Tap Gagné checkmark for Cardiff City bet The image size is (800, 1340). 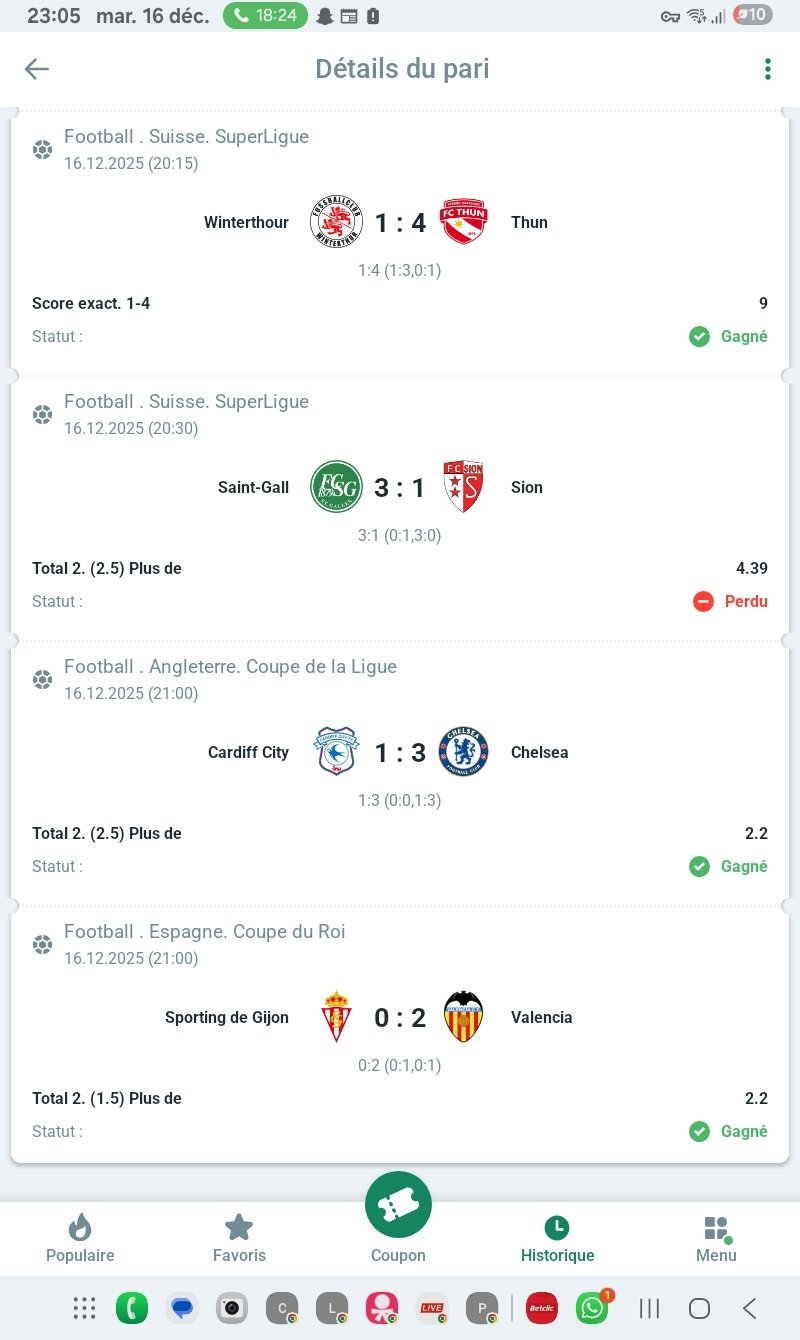click(729, 866)
